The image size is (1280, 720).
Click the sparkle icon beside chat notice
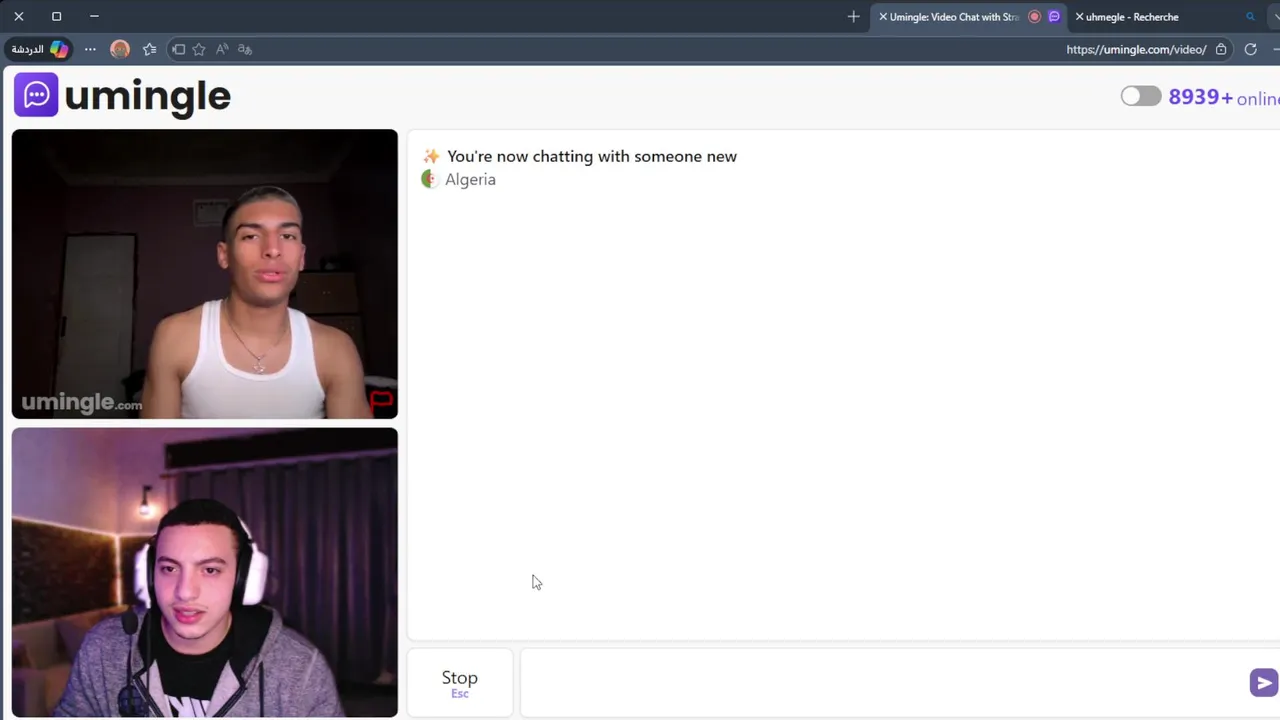(x=431, y=156)
